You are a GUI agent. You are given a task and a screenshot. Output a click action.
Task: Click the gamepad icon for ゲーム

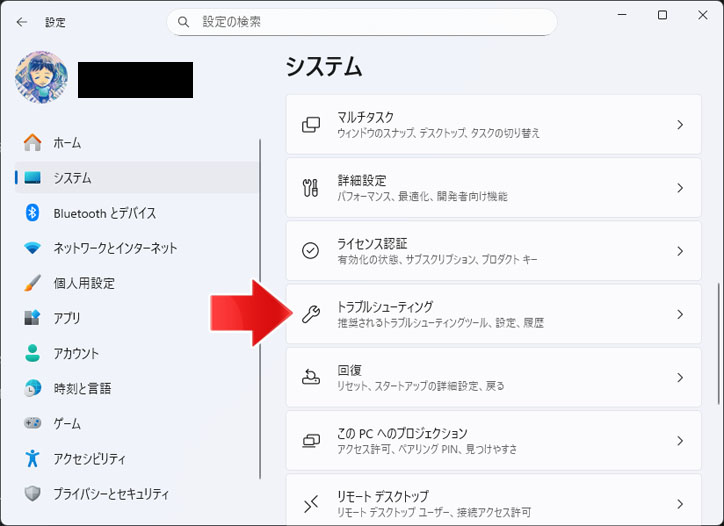[x=32, y=423]
